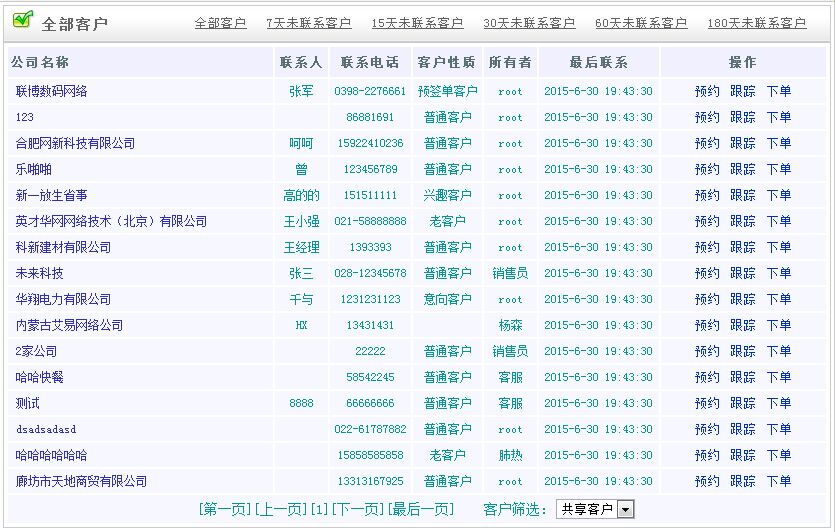Click the 客户性质 column header
This screenshot has width=835, height=532.
(446, 62)
